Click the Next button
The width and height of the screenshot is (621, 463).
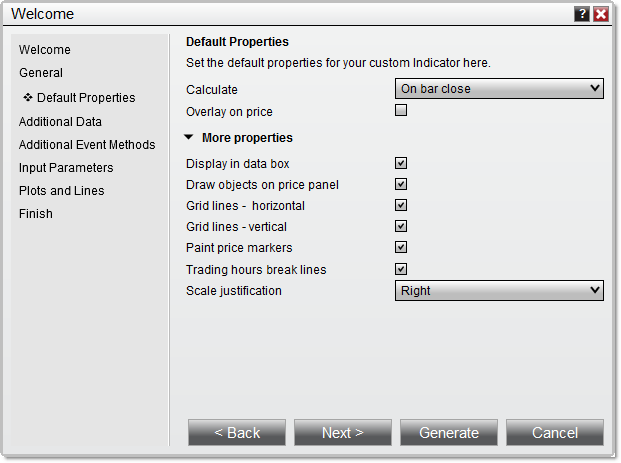pos(343,433)
